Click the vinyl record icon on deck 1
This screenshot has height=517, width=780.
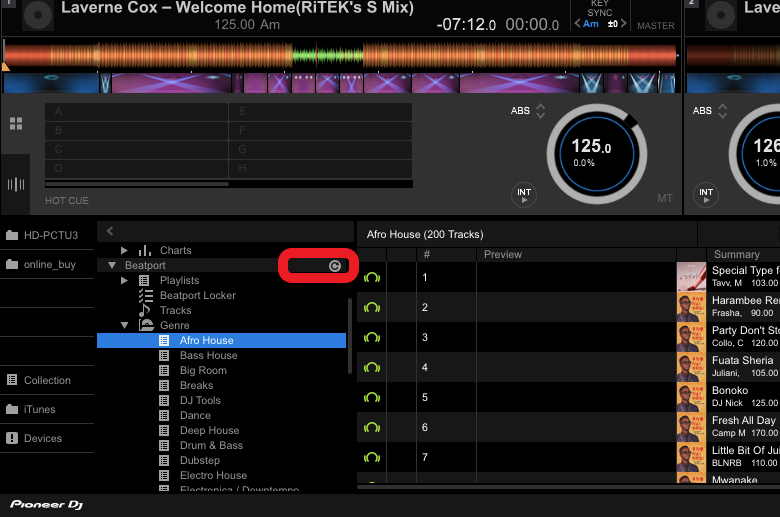coord(36,14)
